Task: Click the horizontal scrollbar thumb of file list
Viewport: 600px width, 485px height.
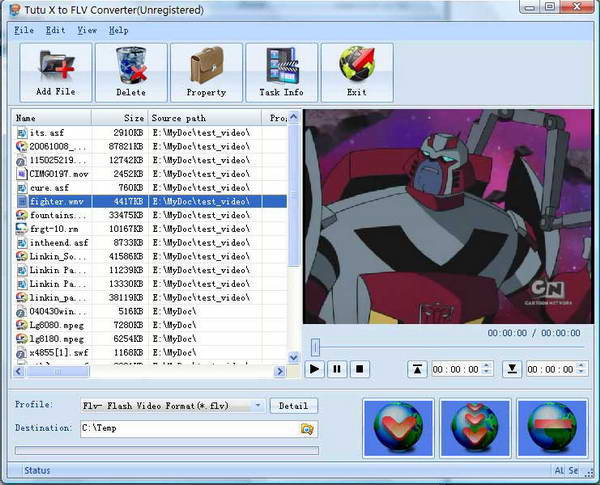Action: click(58, 371)
